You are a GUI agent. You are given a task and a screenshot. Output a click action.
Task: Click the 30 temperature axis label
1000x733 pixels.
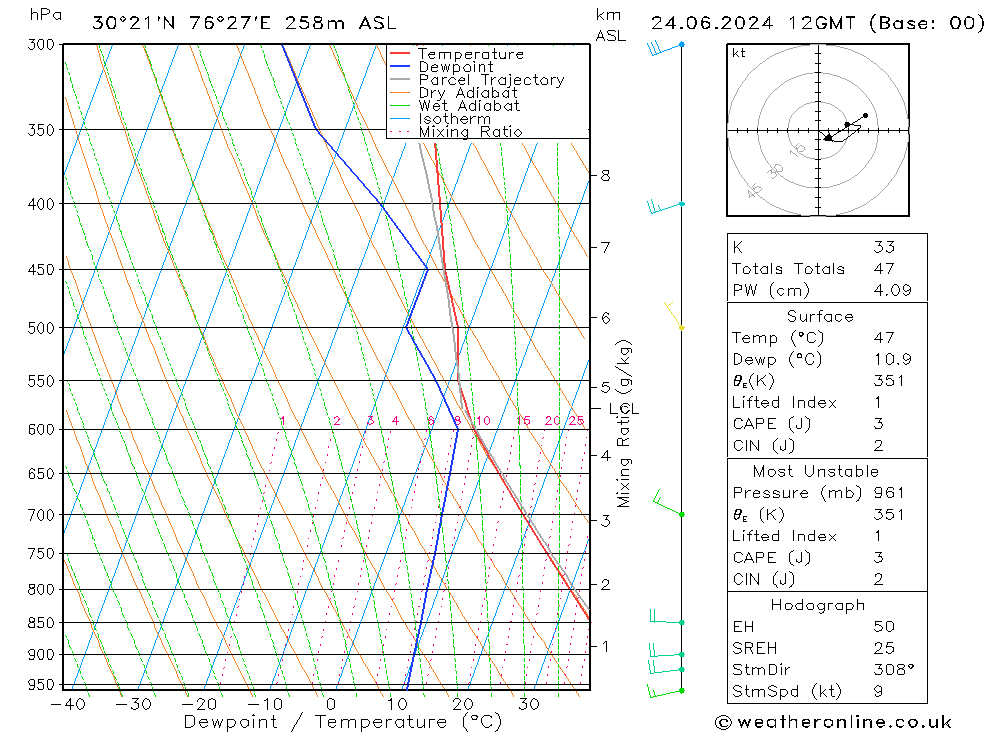click(529, 704)
